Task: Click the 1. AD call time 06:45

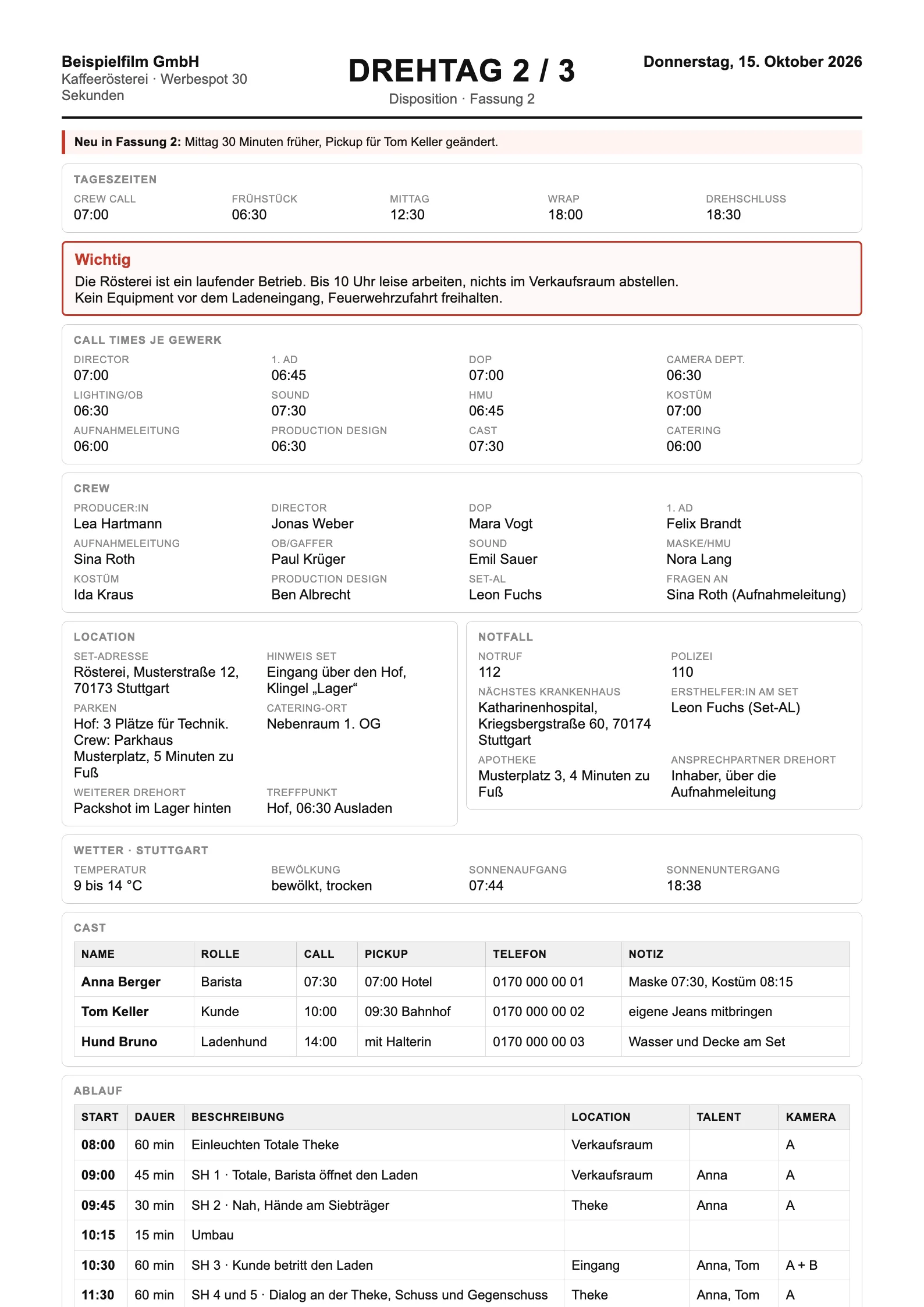Action: (x=289, y=375)
